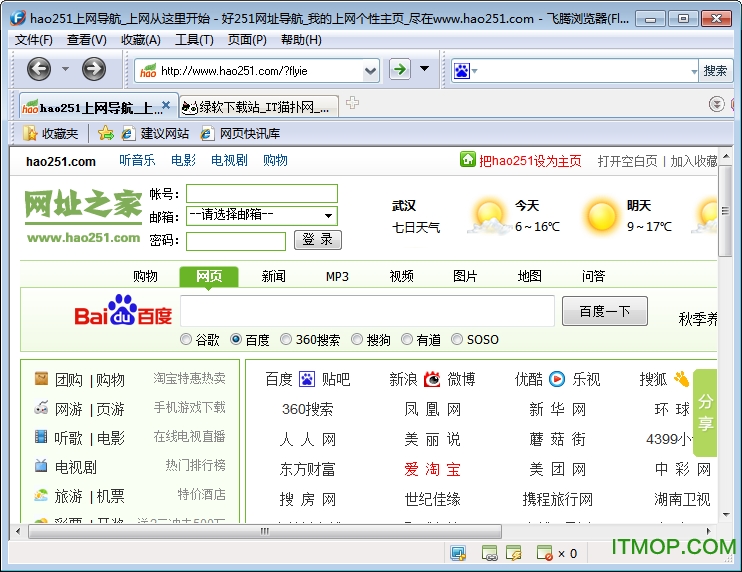Select the 谷歌 search engine radio button
The width and height of the screenshot is (742, 572).
tap(186, 339)
